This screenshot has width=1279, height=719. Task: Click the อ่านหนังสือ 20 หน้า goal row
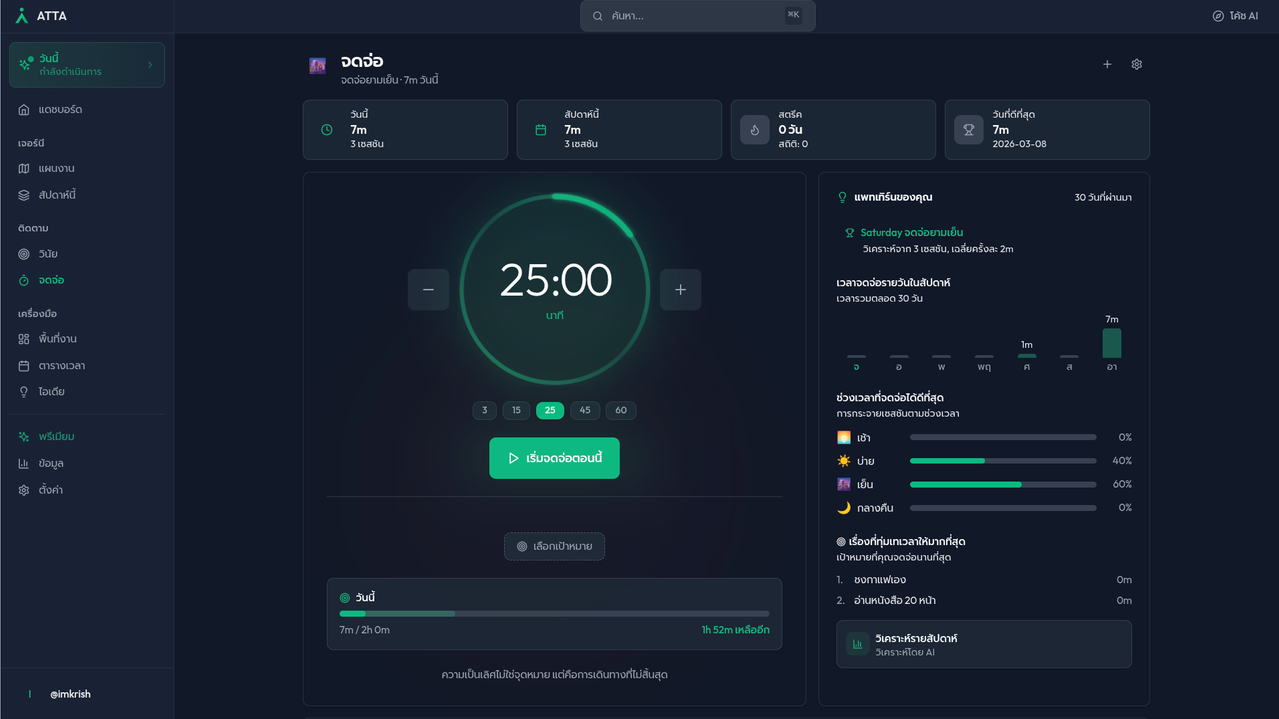pyautogui.click(x=984, y=600)
